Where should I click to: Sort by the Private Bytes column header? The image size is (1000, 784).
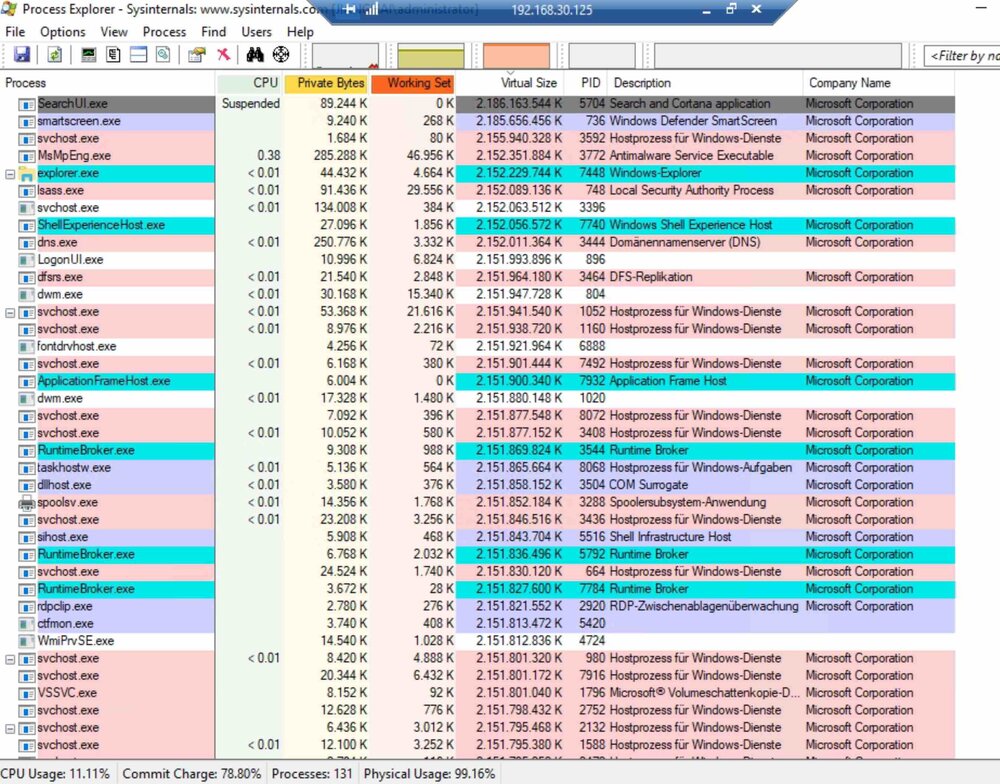tap(325, 83)
